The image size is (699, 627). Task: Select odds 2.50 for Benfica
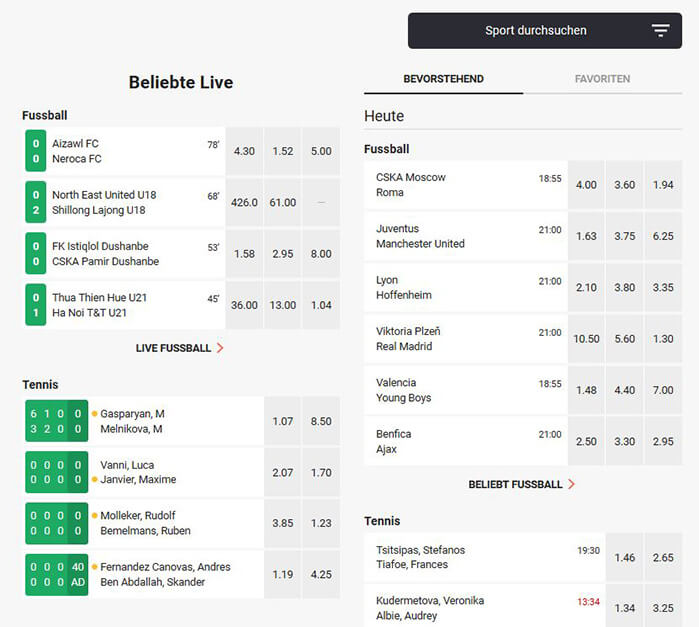click(x=586, y=441)
